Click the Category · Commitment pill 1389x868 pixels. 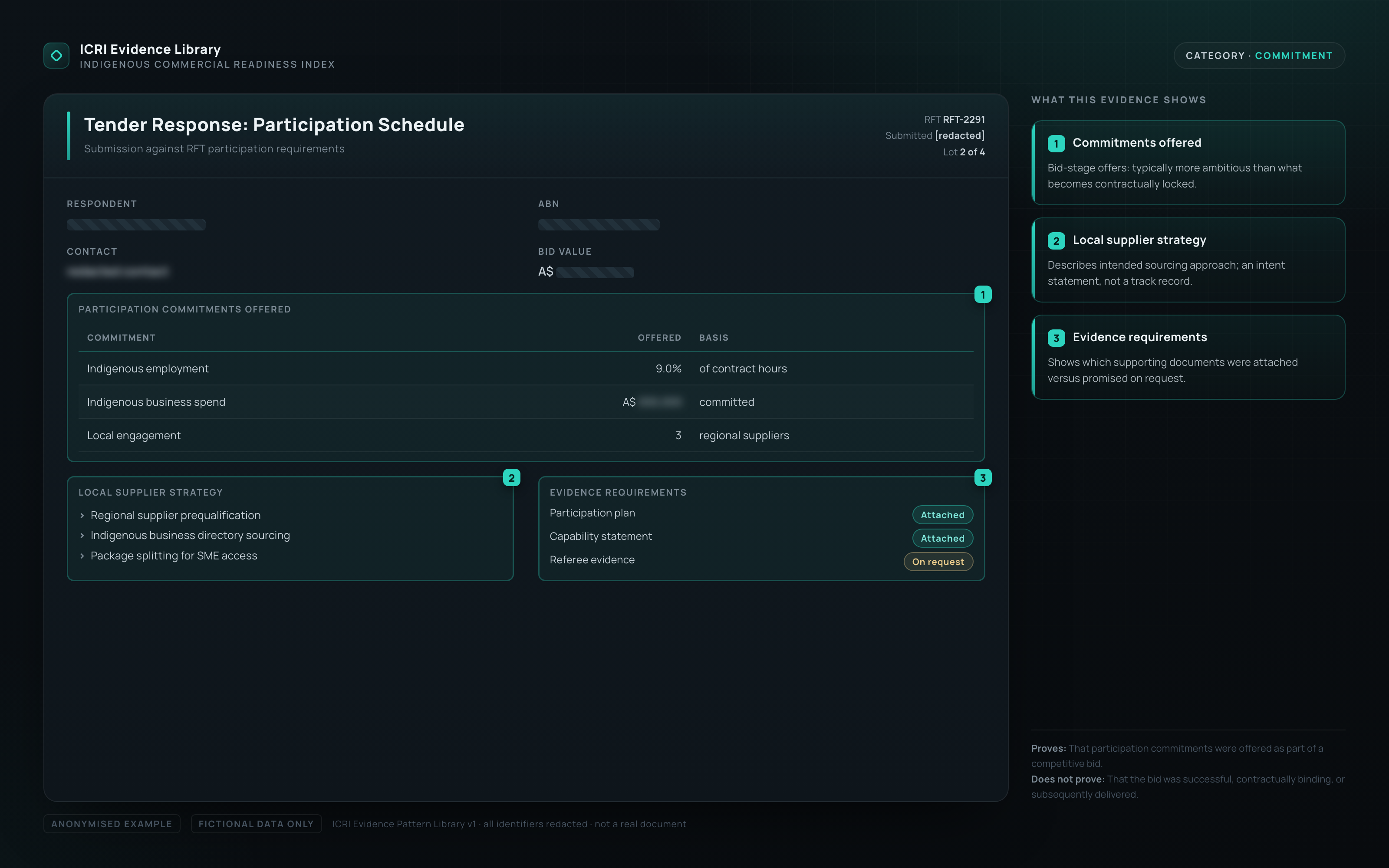click(1259, 56)
